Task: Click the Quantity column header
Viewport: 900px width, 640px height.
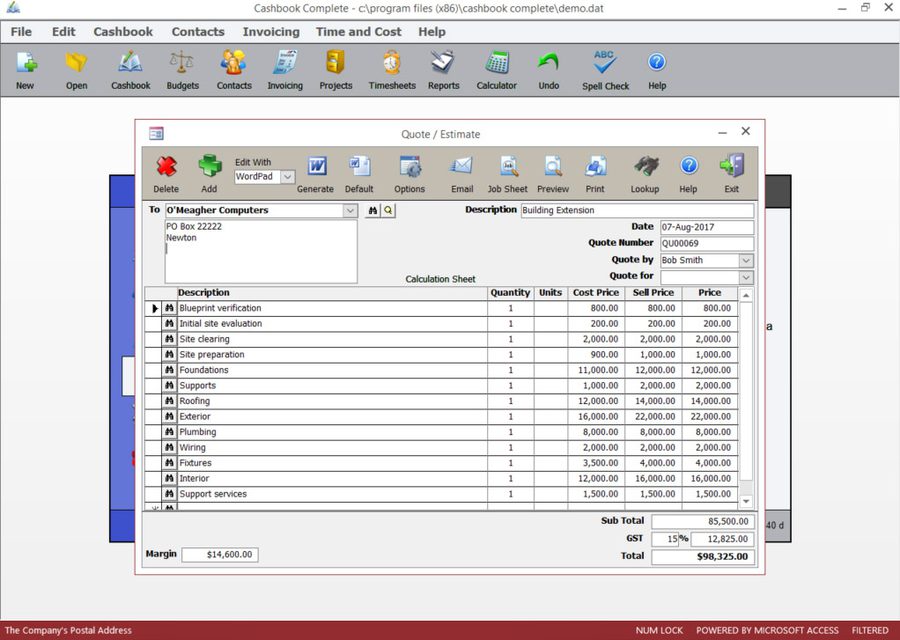Action: point(510,293)
